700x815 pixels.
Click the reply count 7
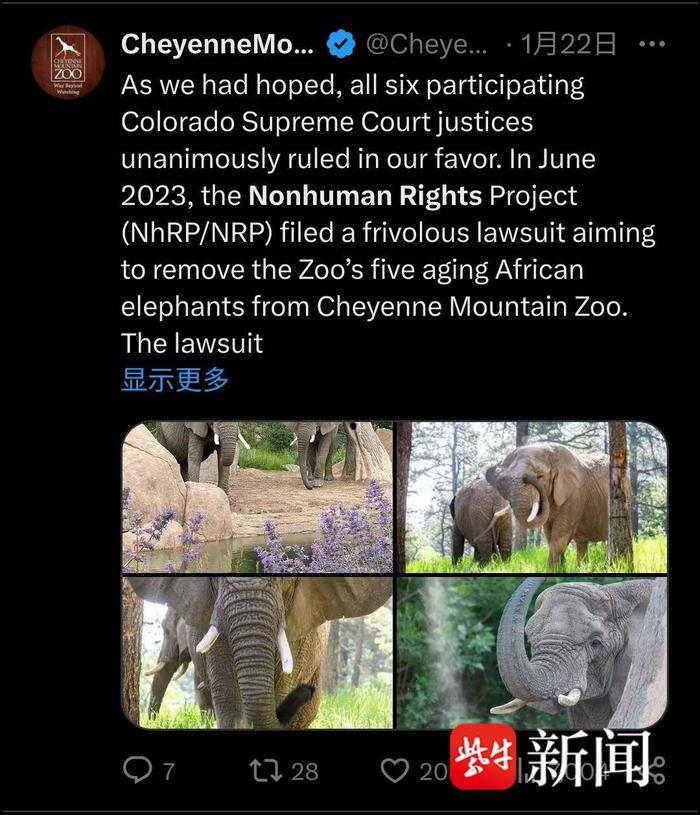click(168, 771)
